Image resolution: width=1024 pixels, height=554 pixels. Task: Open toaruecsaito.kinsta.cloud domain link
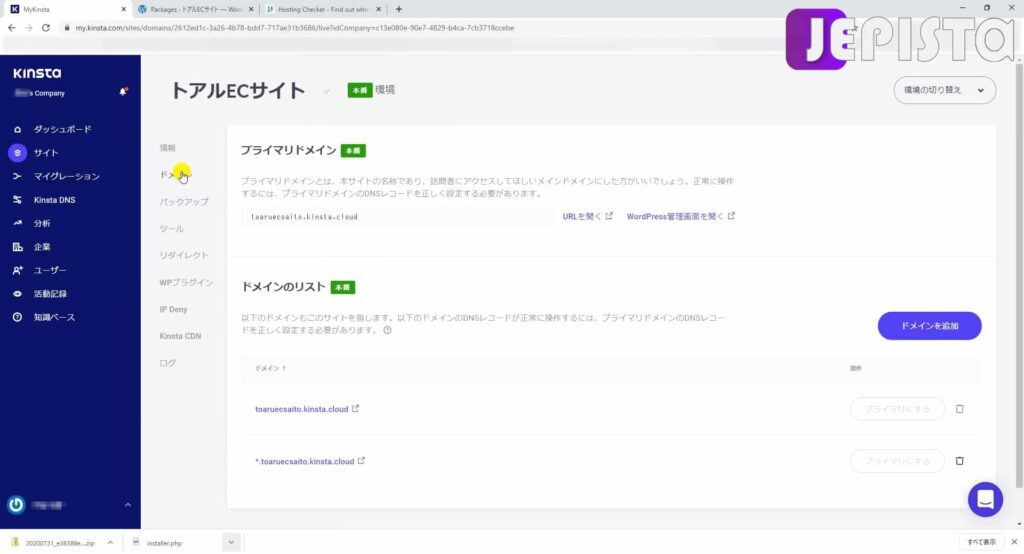307,409
